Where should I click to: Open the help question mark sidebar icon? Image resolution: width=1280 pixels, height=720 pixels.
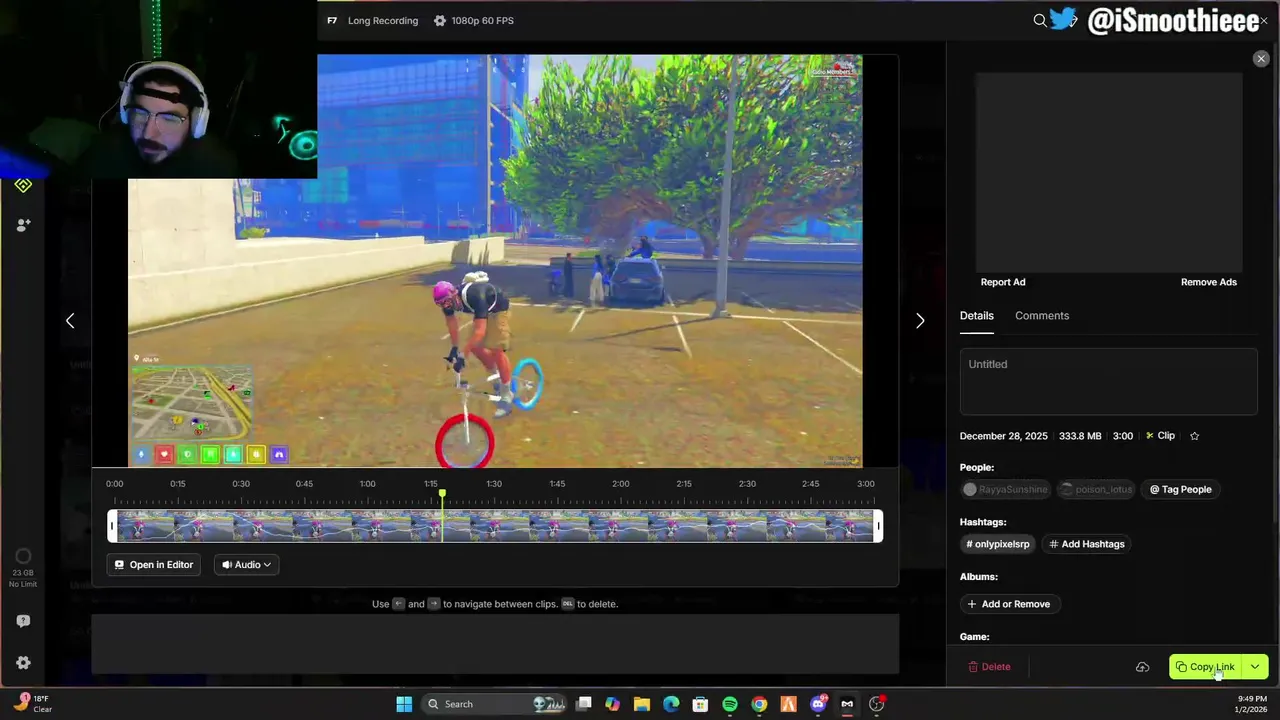pos(23,621)
